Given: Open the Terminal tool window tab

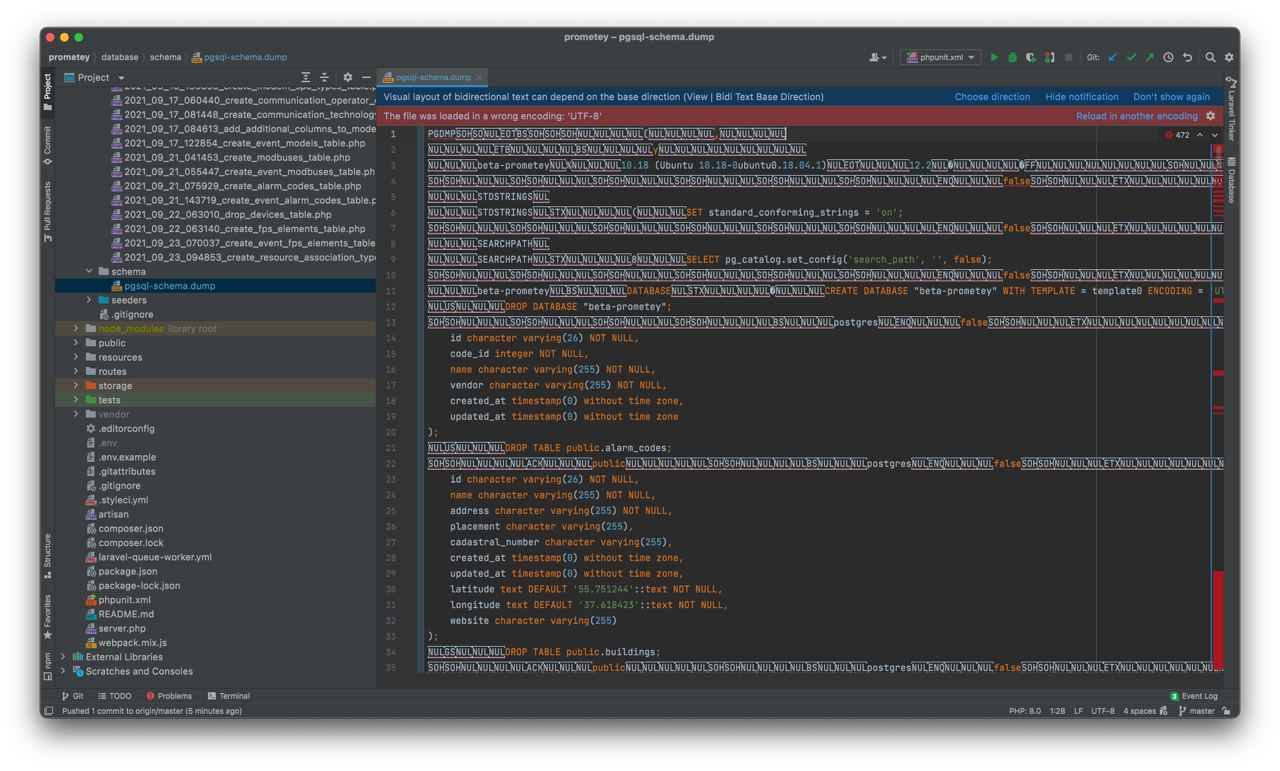Looking at the screenshot, I should 228,696.
